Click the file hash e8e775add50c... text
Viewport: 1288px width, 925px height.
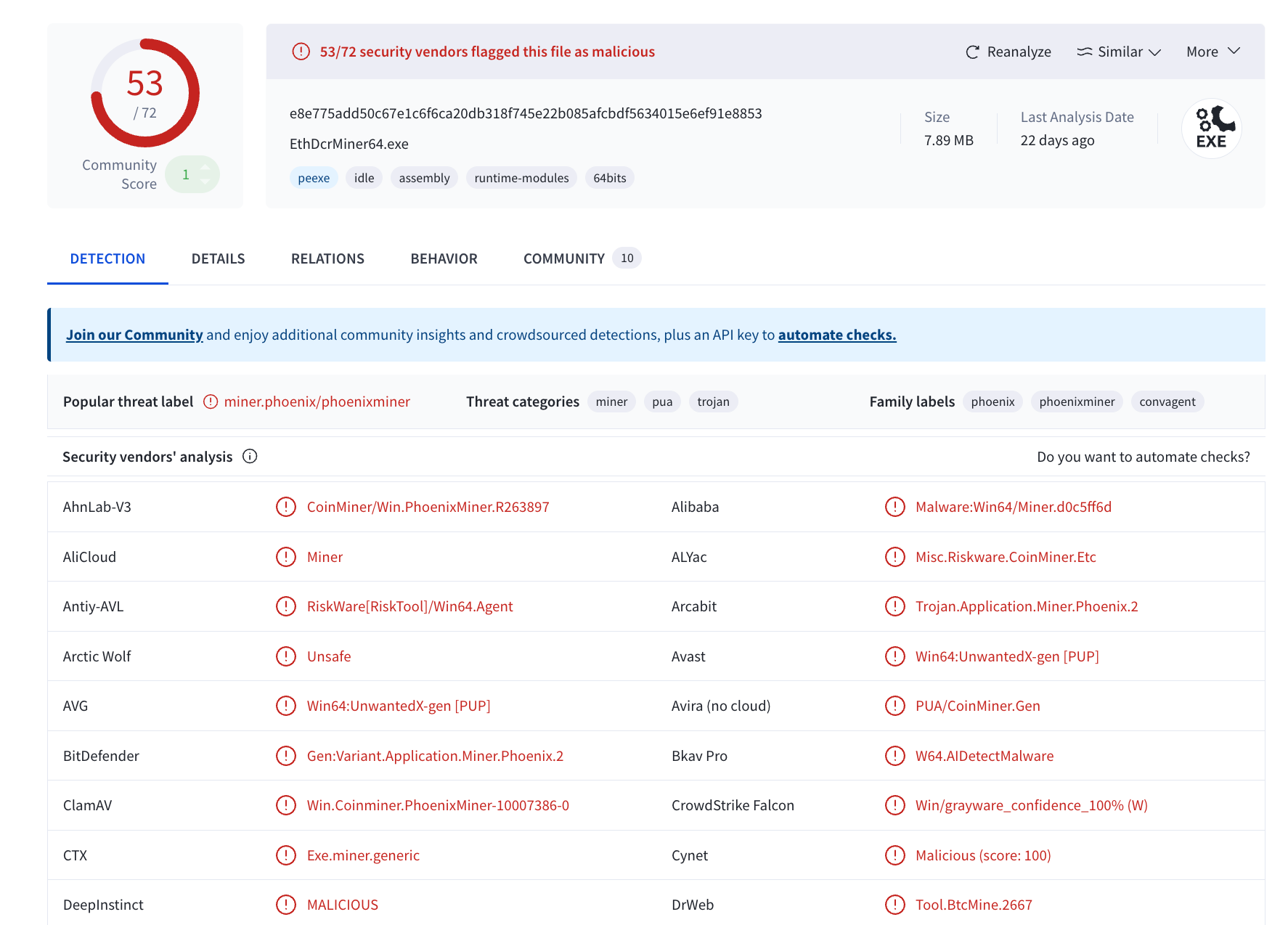point(526,113)
